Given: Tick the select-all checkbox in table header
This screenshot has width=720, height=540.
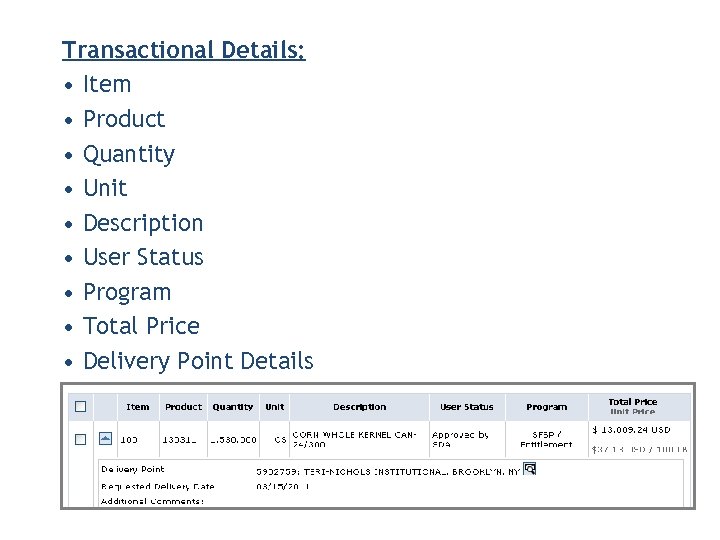Looking at the screenshot, I should 80,406.
